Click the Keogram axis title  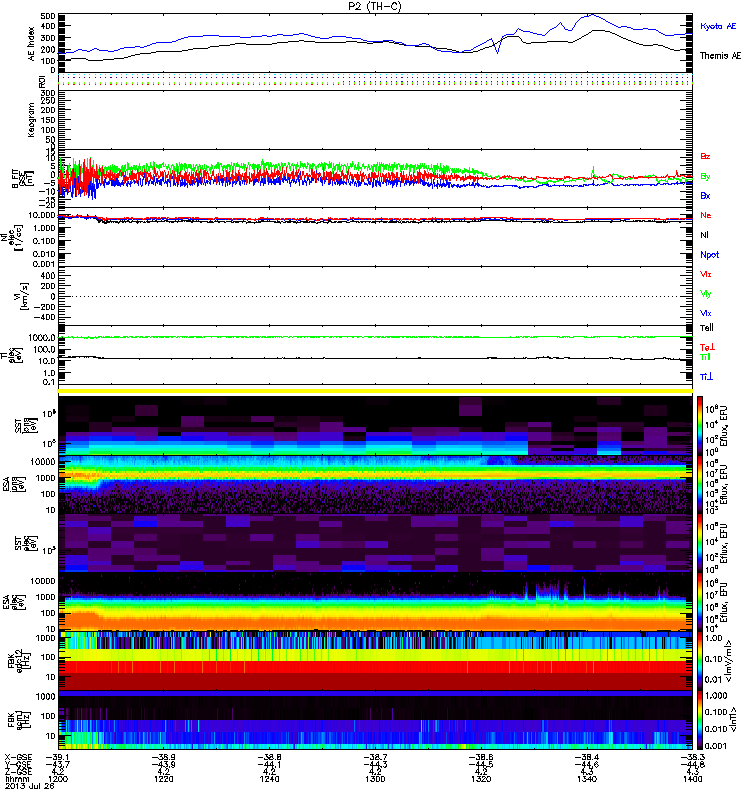pos(32,120)
